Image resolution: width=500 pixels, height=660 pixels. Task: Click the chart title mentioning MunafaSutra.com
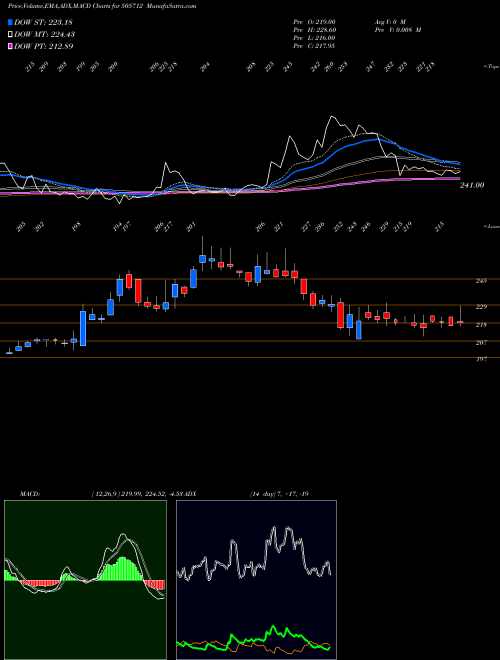(x=102, y=6)
